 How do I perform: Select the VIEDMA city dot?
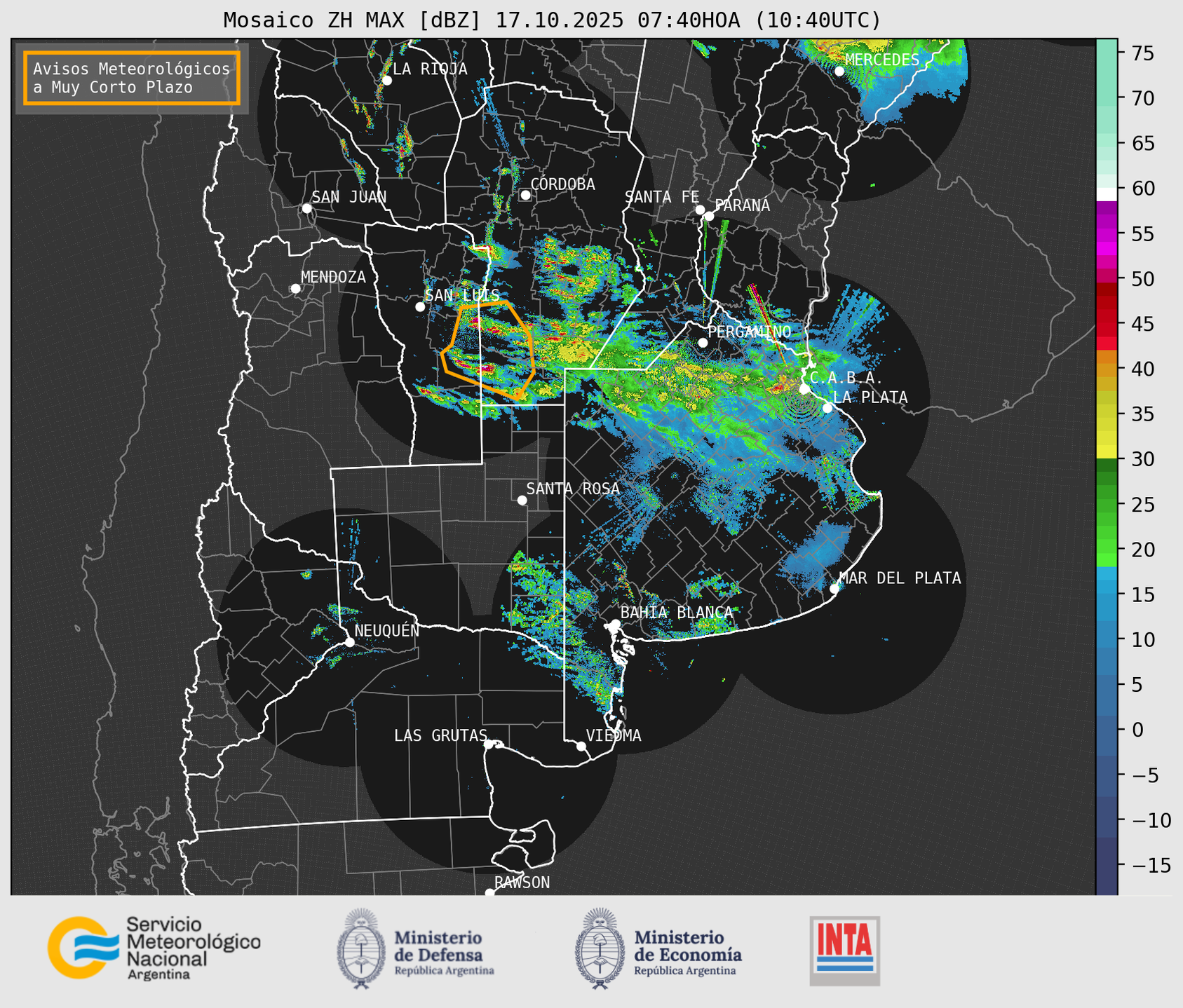[581, 746]
